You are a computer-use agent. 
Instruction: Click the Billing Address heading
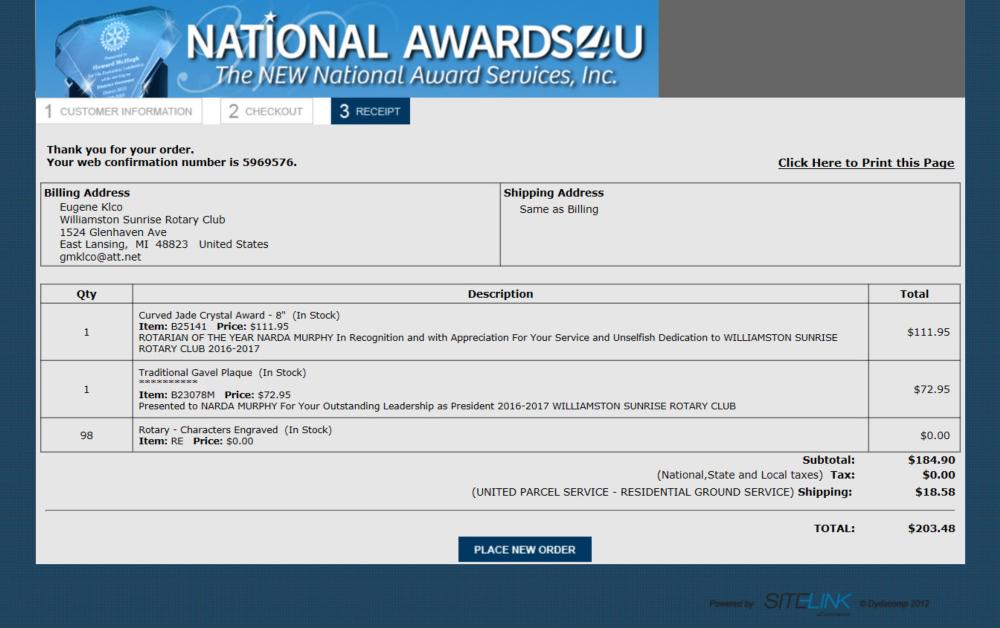[x=87, y=193]
